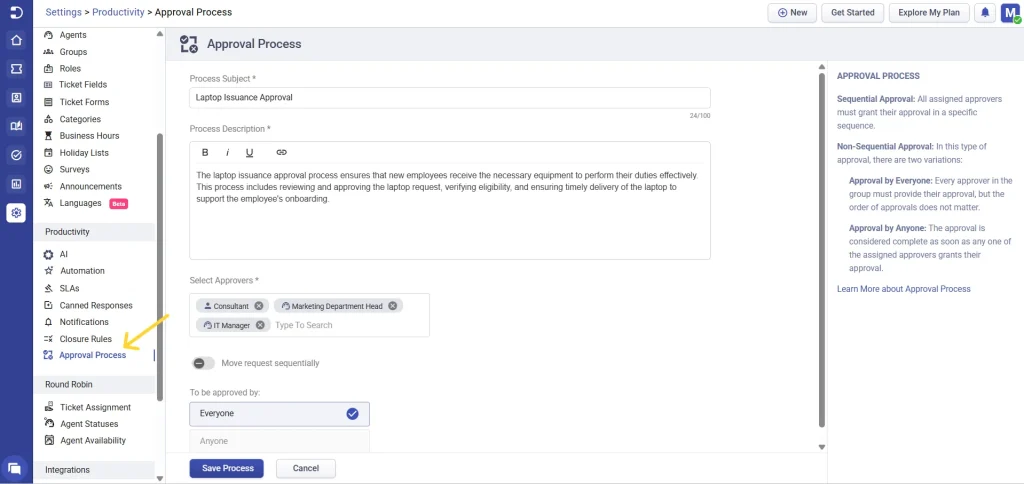Select the Anyone approval option
This screenshot has height=484, width=1024.
coord(279,441)
